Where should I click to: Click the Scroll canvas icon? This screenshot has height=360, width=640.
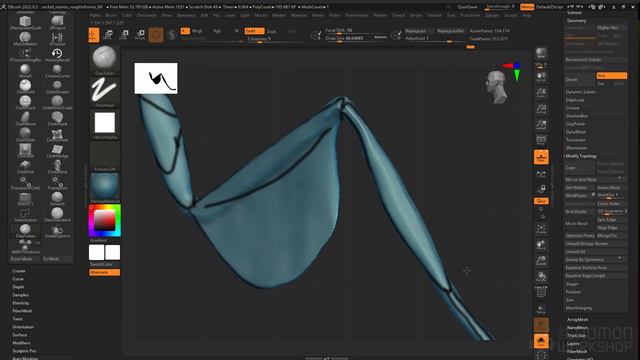point(541,77)
